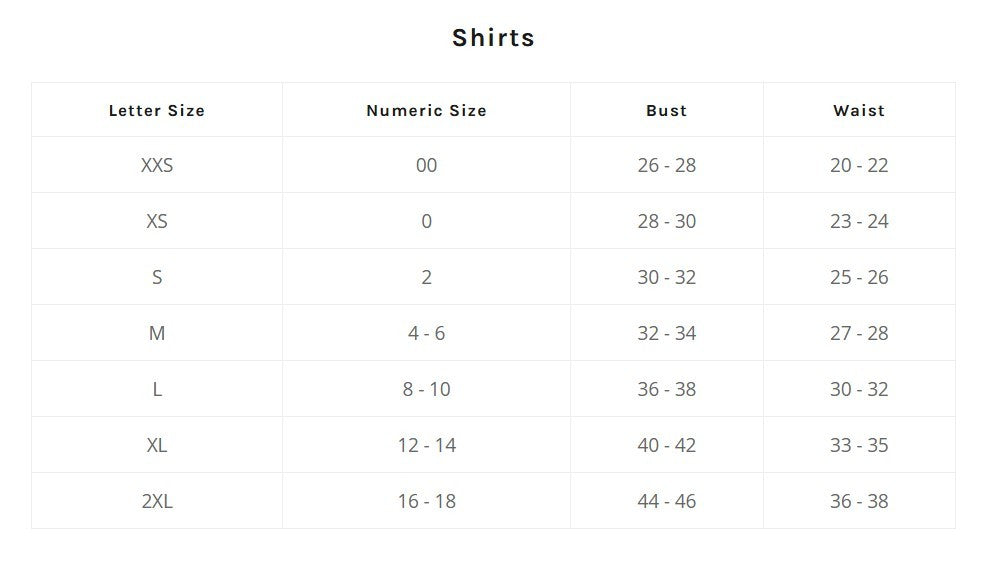Select bust measurement 44 - 46
Image resolution: width=988 pixels, height=566 pixels.
click(666, 501)
